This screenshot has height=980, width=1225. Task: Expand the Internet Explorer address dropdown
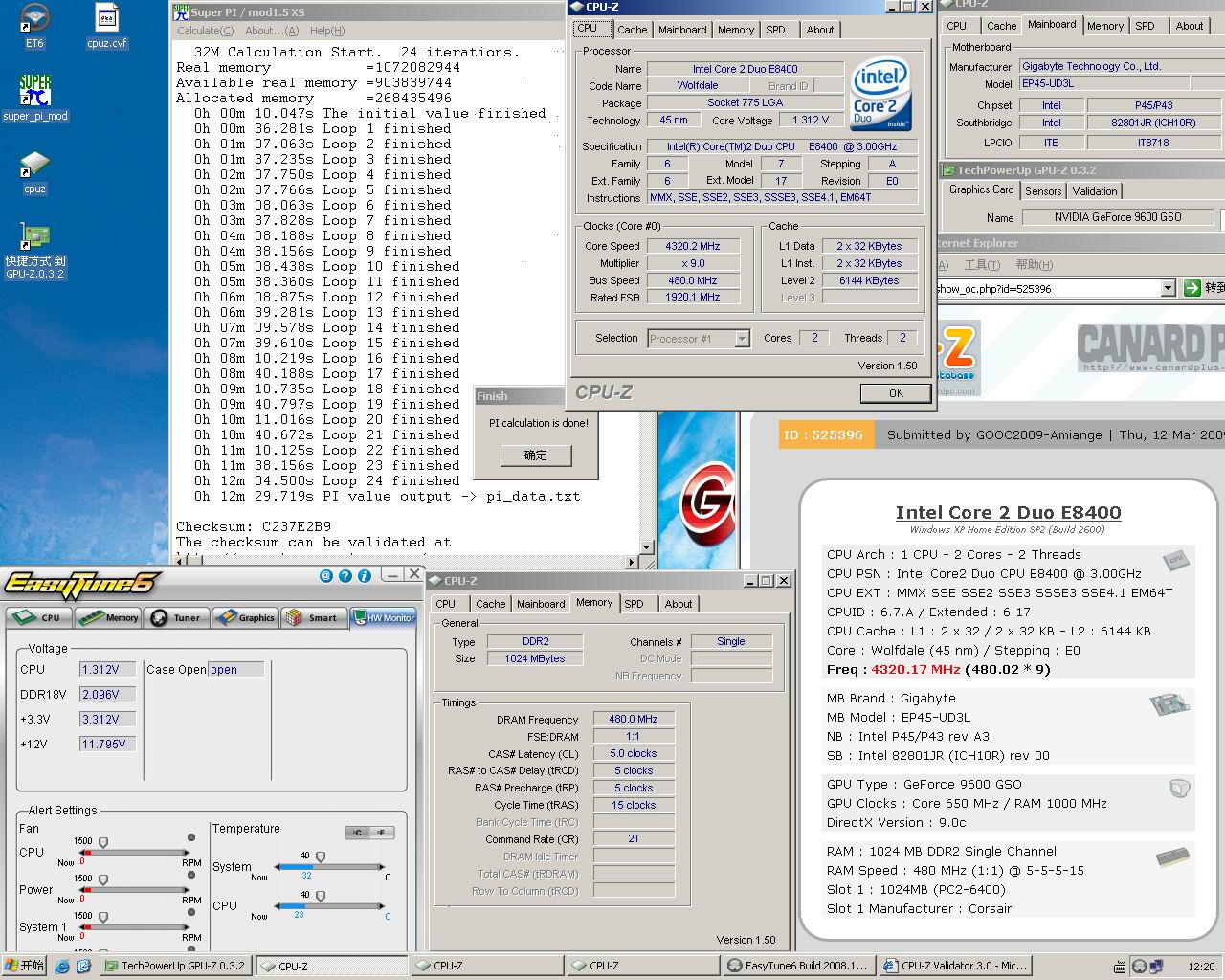pos(1168,288)
